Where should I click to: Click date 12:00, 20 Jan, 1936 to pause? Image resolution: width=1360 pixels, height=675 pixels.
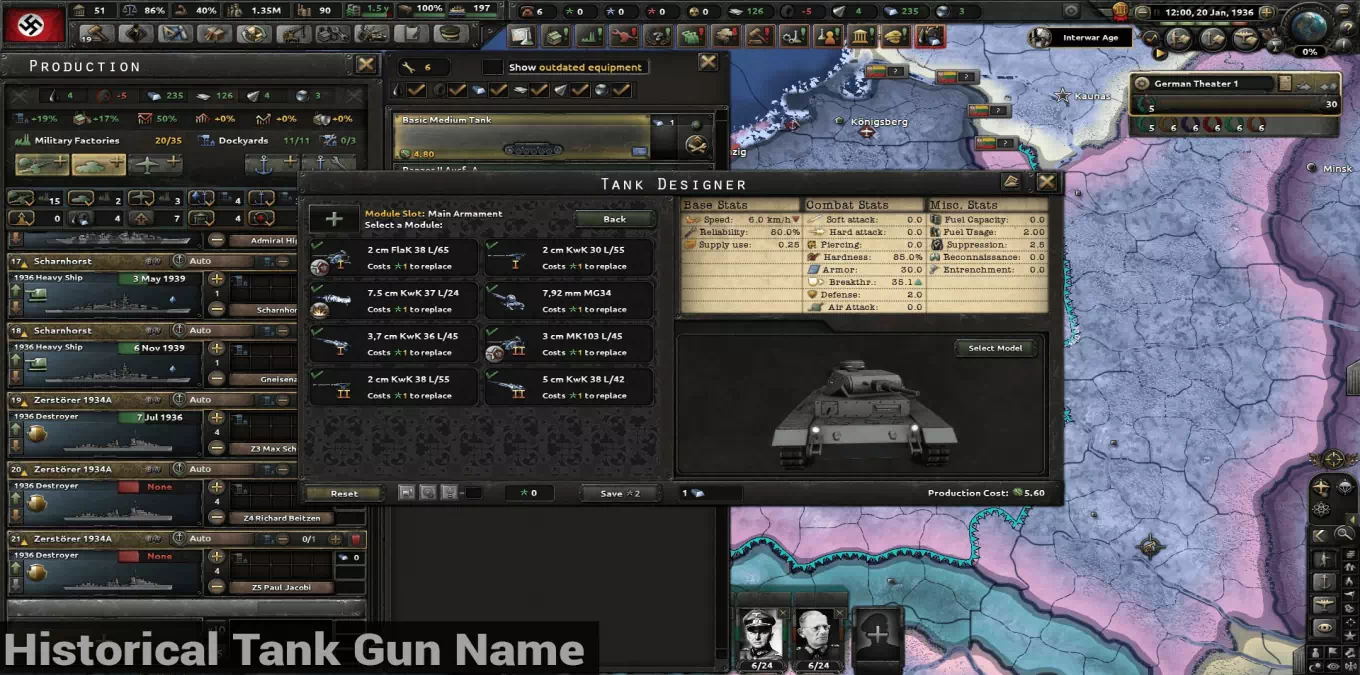pyautogui.click(x=1209, y=13)
